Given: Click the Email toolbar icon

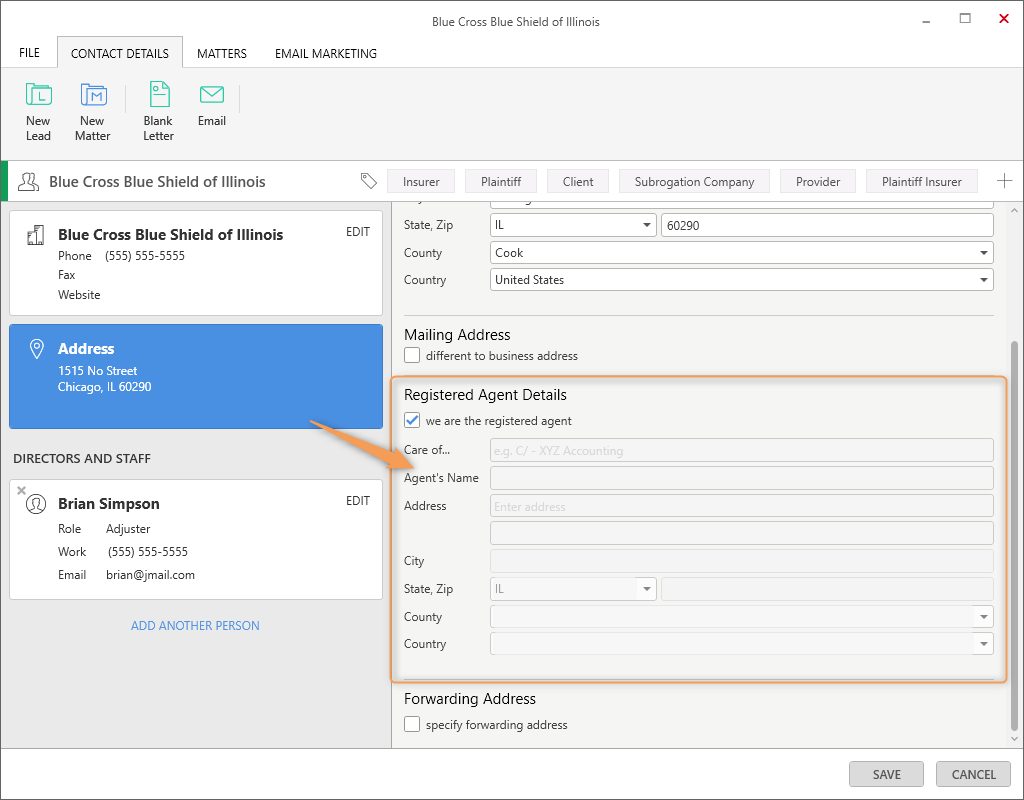Looking at the screenshot, I should coord(212,95).
